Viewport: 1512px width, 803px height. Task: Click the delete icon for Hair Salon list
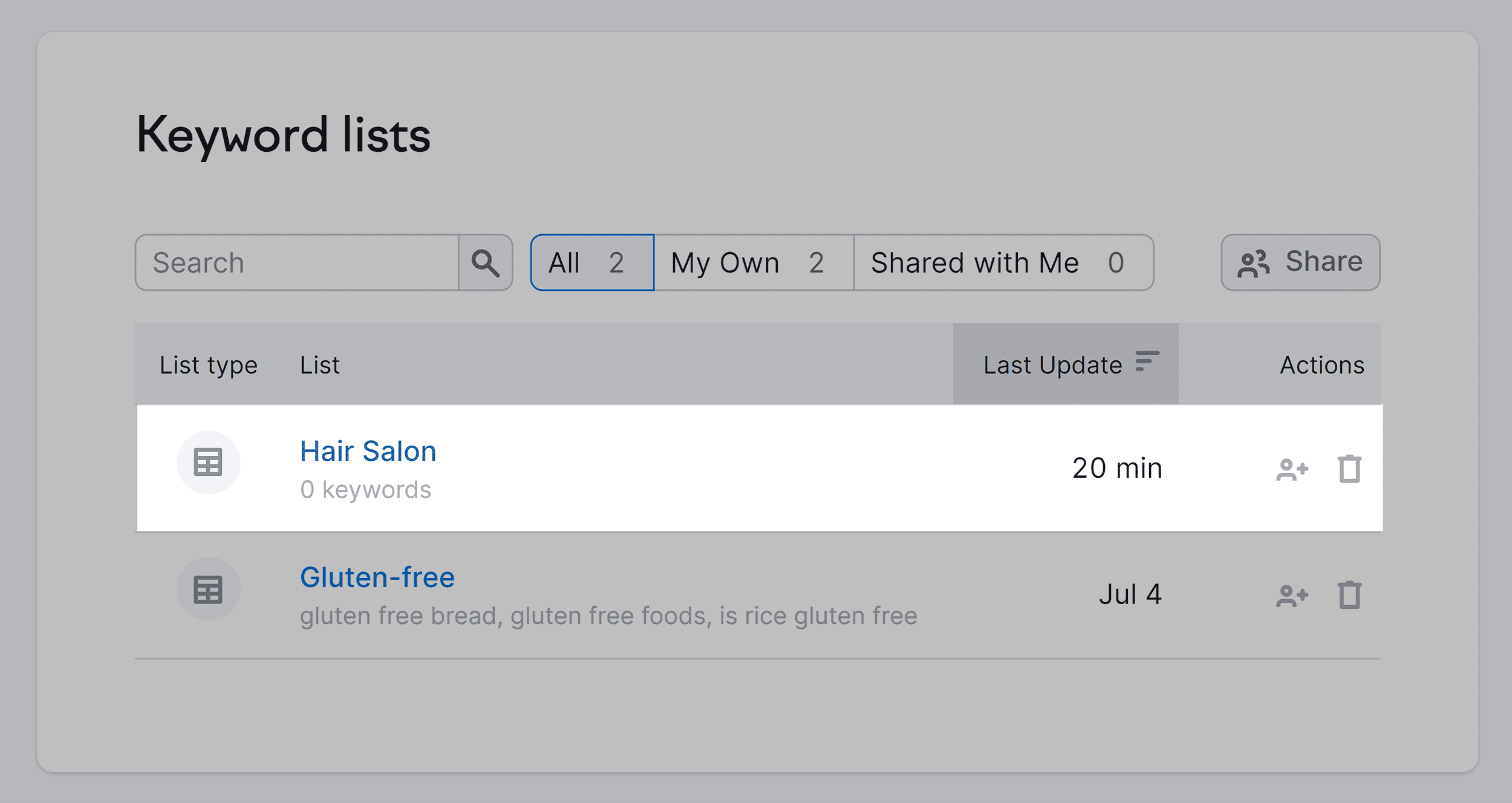click(x=1350, y=469)
